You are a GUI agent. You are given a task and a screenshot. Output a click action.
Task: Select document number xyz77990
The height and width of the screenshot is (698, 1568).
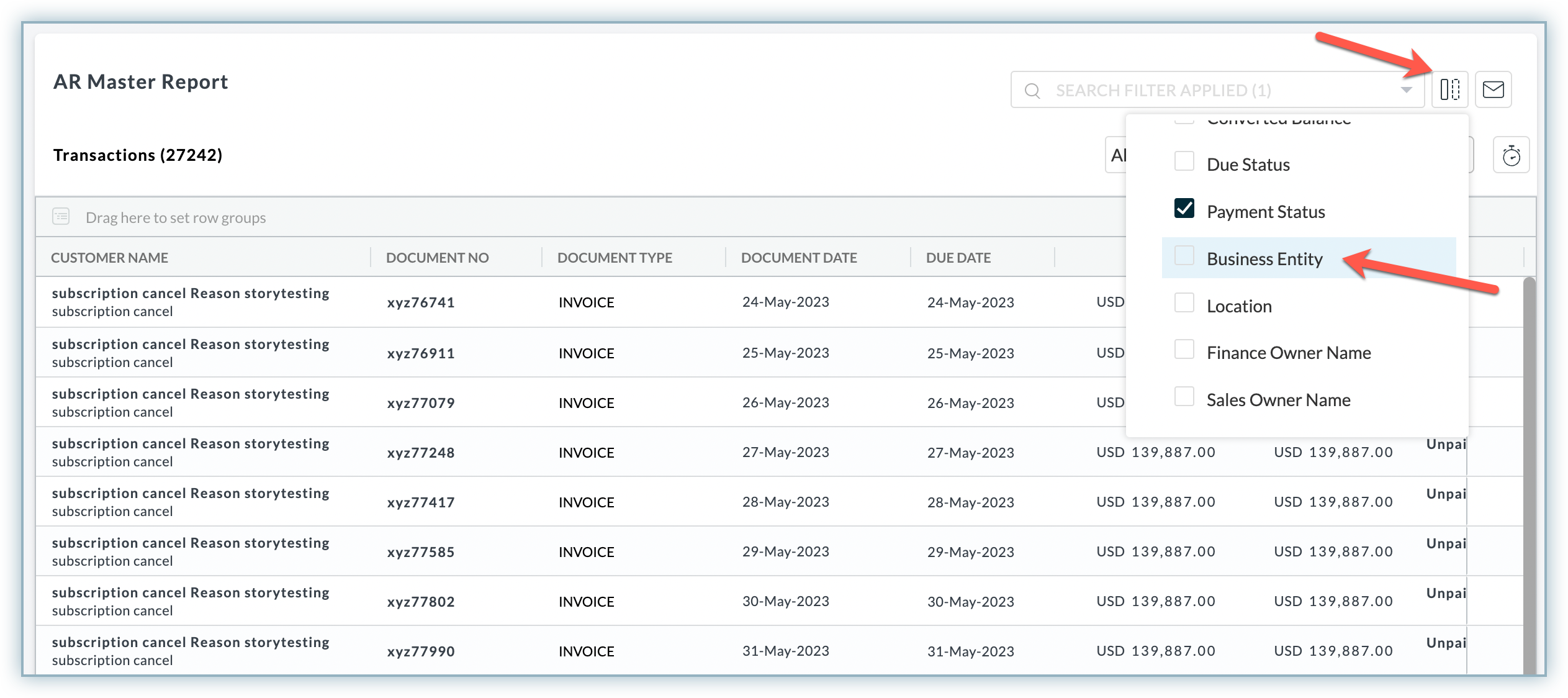coord(421,651)
